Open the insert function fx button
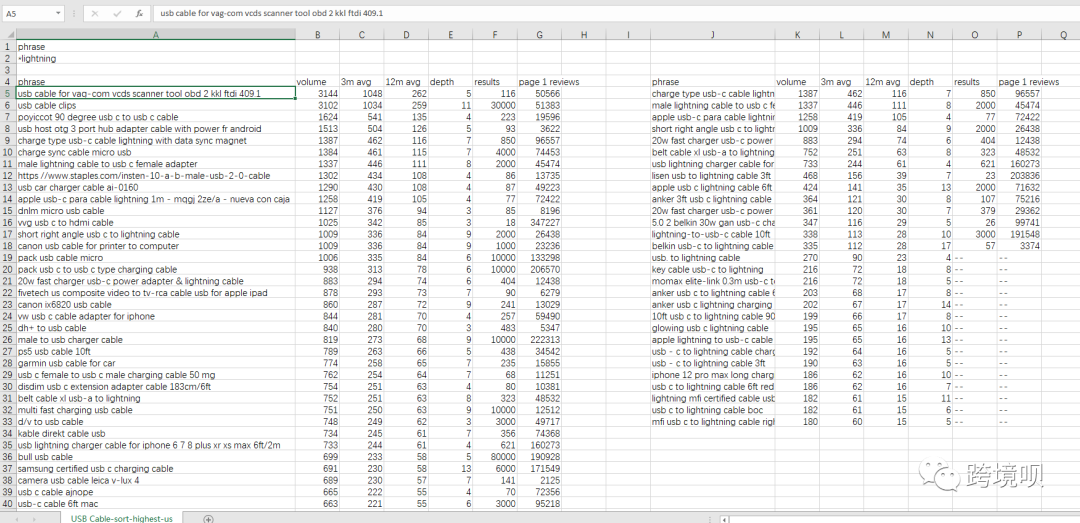 139,13
